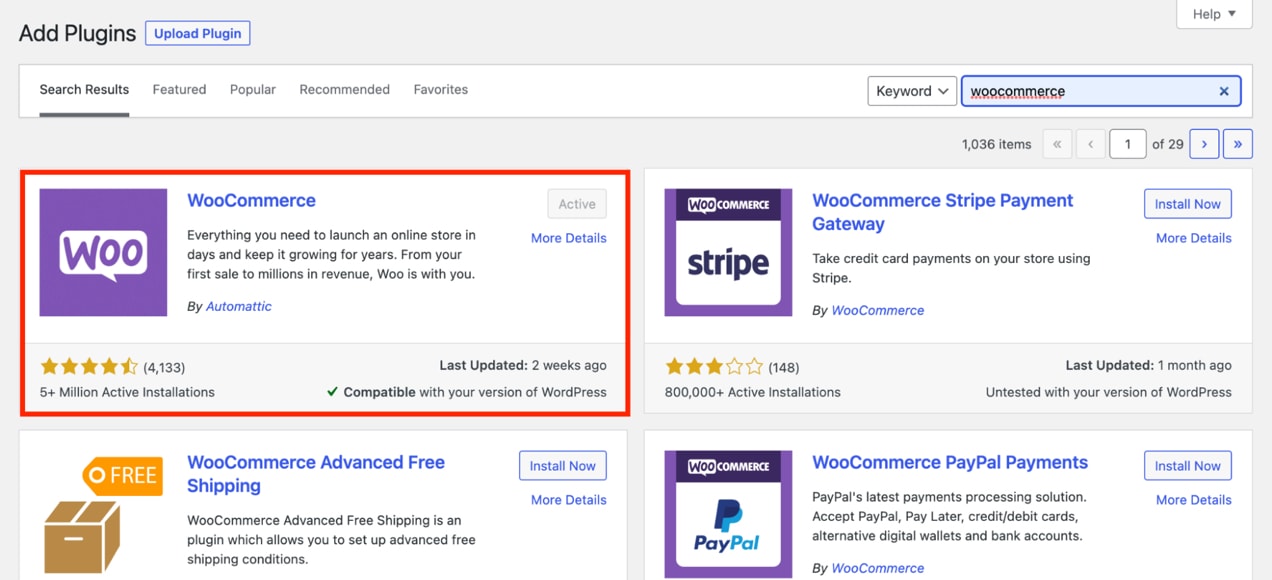Click Upload Plugin
Viewport: 1272px width, 580px height.
tap(197, 33)
